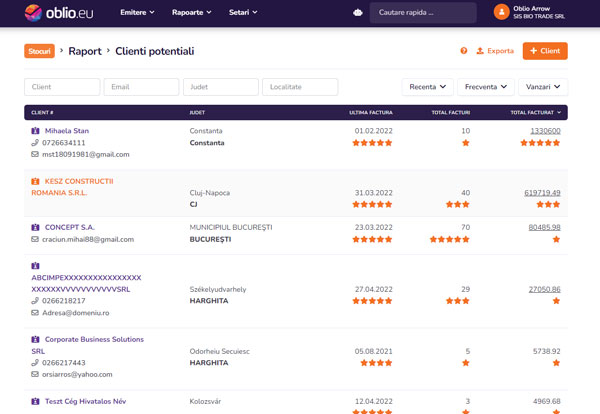Screen dimensions: 600x414
Task: Open the Mihaela Stan client link
Action: pyautogui.click(x=67, y=131)
